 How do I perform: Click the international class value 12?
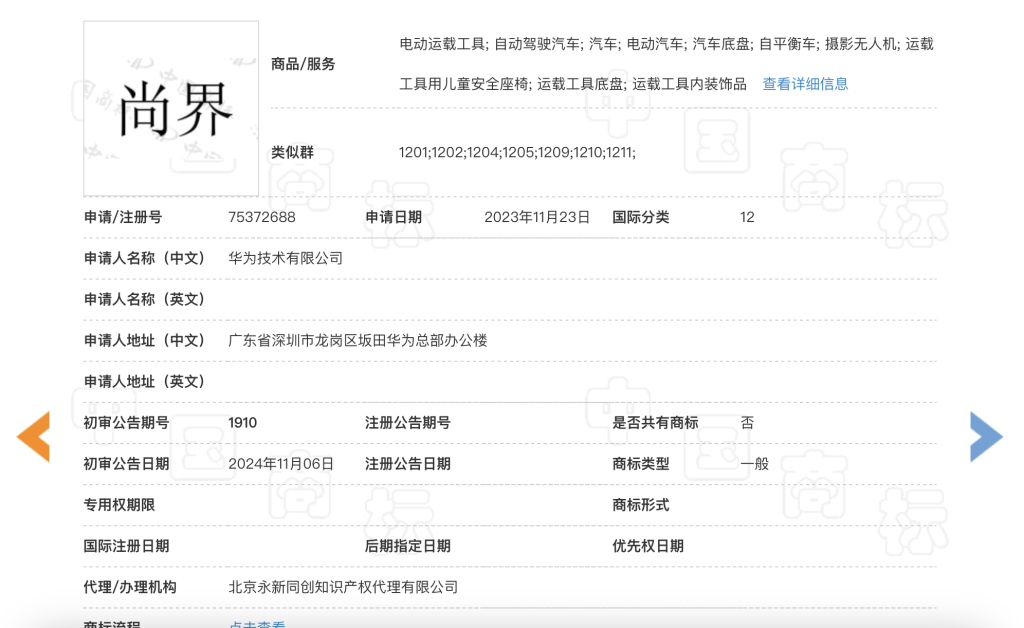click(747, 217)
